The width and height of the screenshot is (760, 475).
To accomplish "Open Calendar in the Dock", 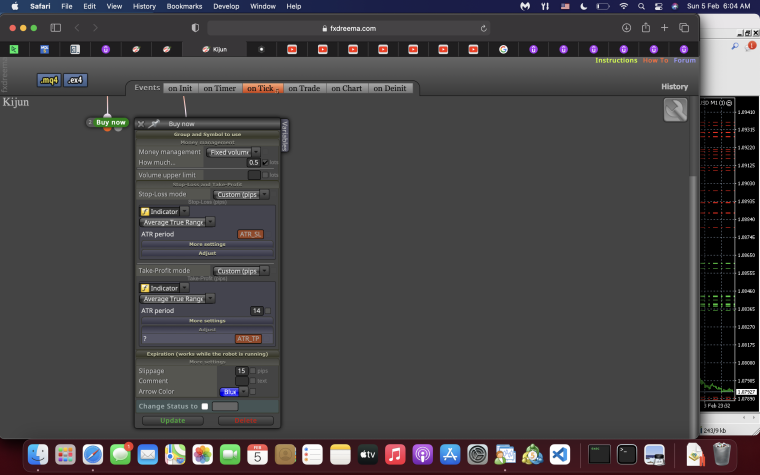I will [x=257, y=455].
